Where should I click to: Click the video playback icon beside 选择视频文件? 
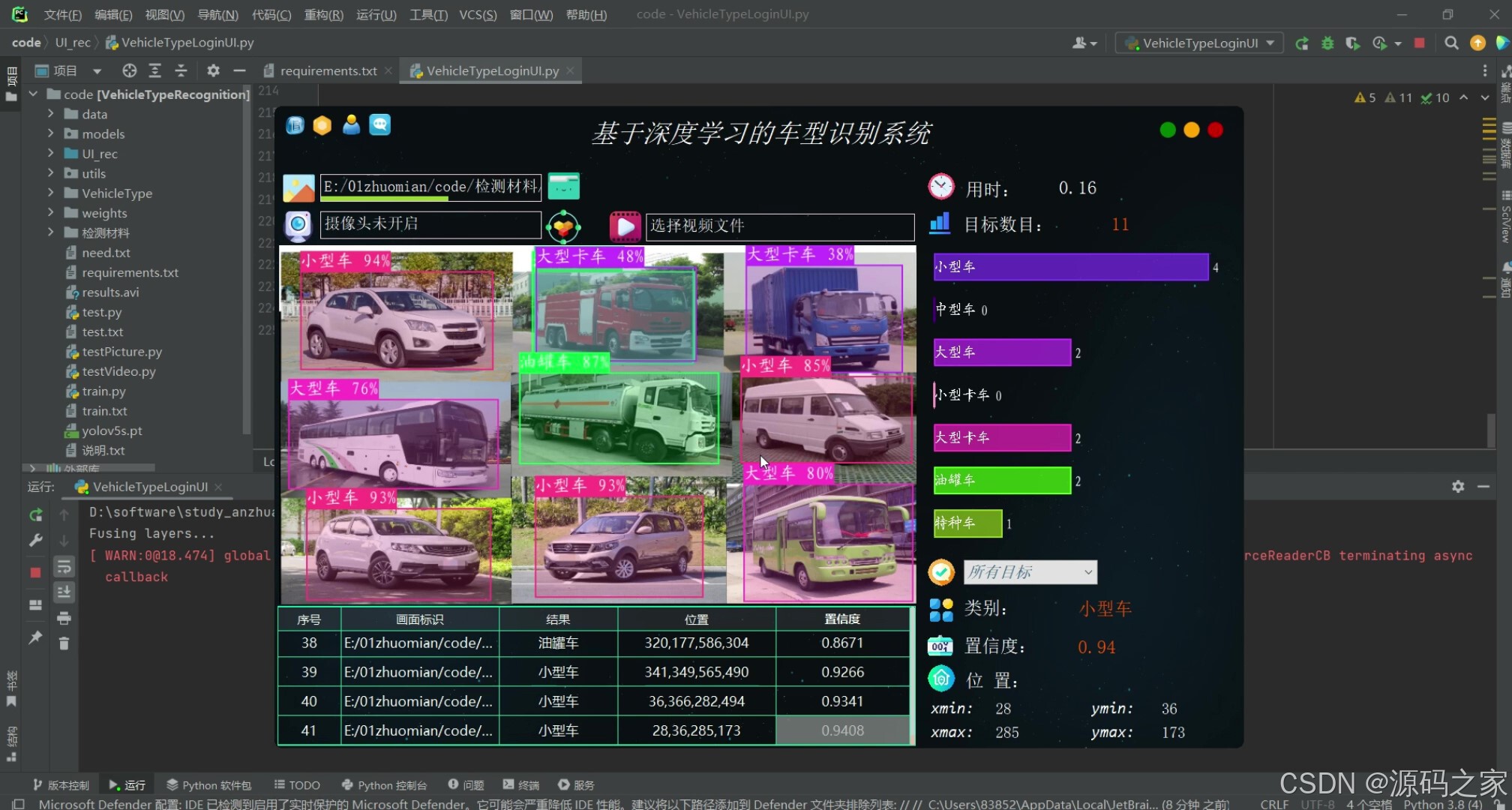(x=625, y=226)
